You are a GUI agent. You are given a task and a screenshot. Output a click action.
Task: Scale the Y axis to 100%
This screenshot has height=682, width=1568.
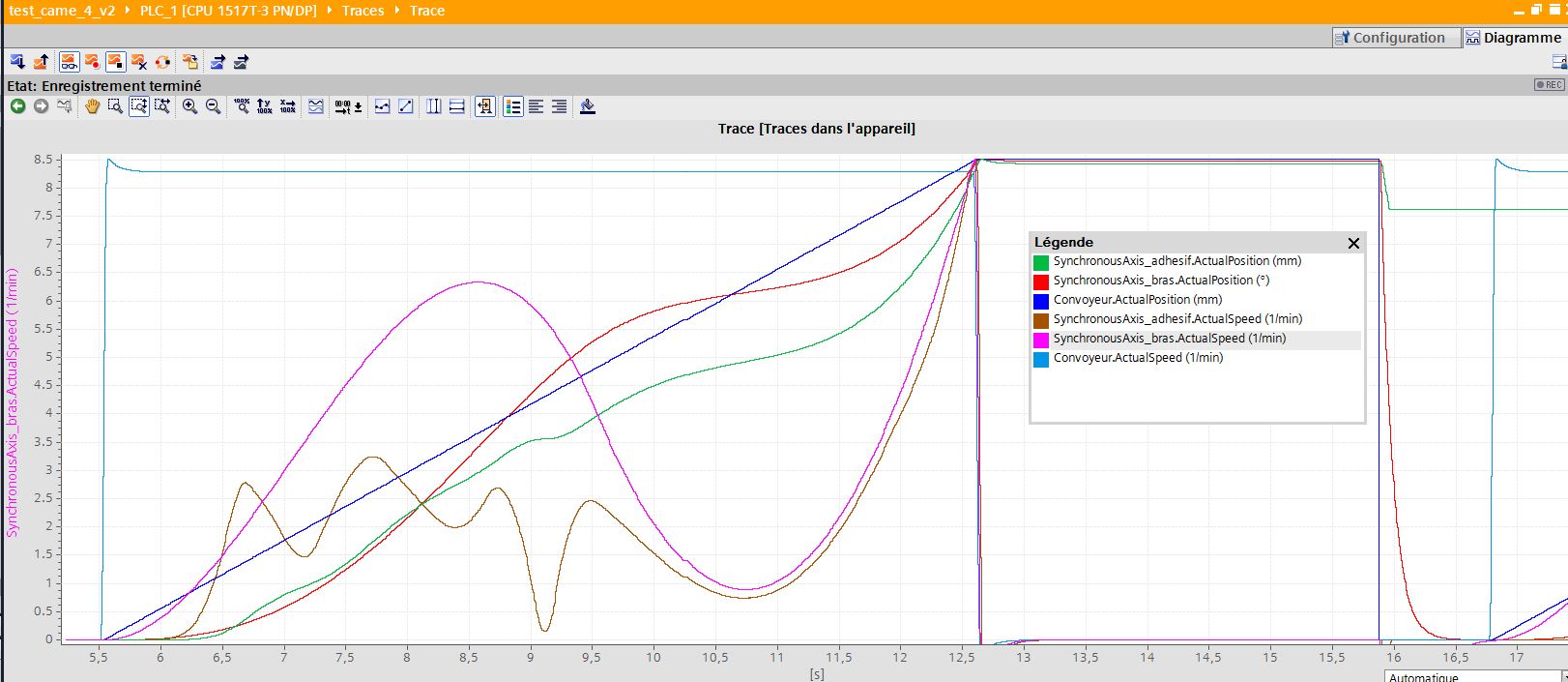[264, 106]
